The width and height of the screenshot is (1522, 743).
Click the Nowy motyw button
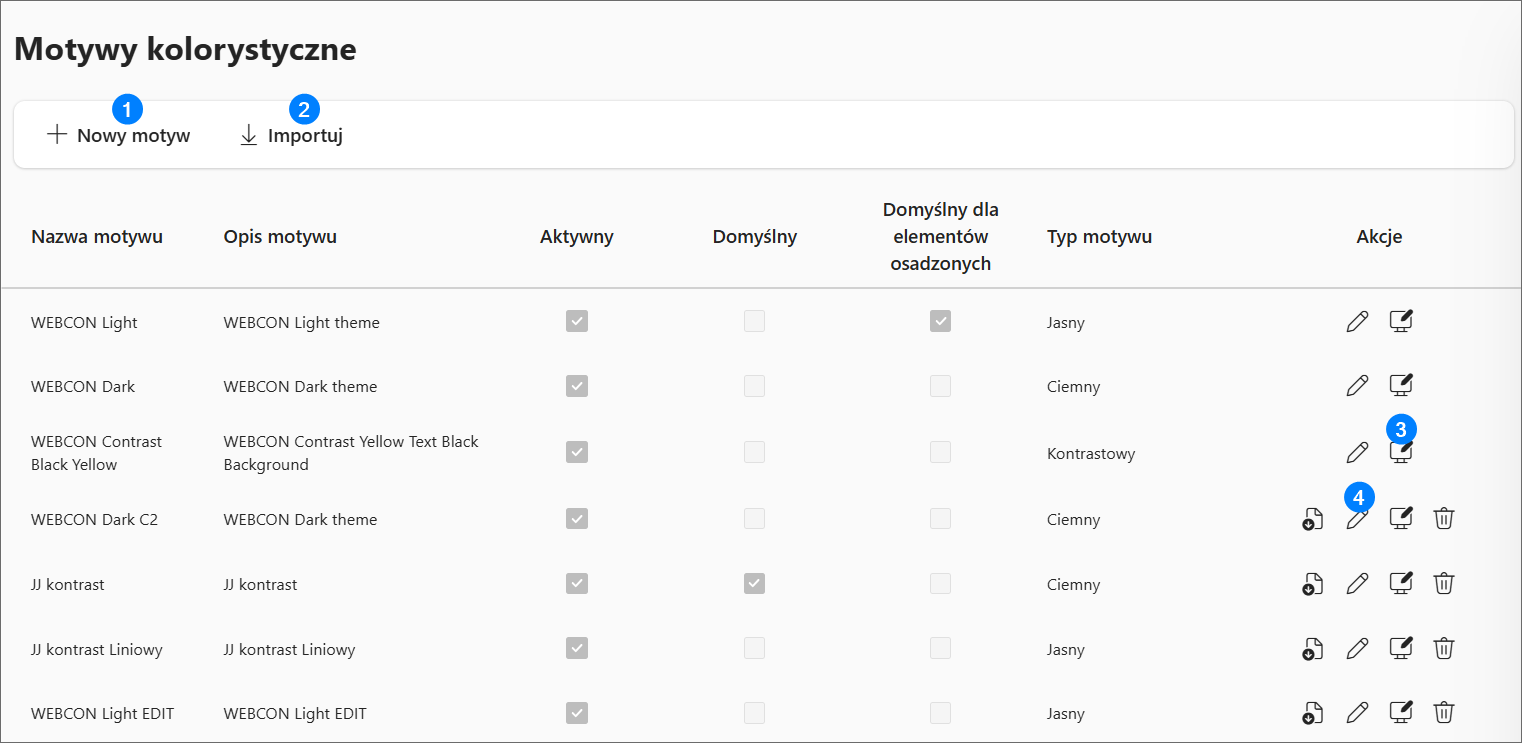(x=119, y=136)
